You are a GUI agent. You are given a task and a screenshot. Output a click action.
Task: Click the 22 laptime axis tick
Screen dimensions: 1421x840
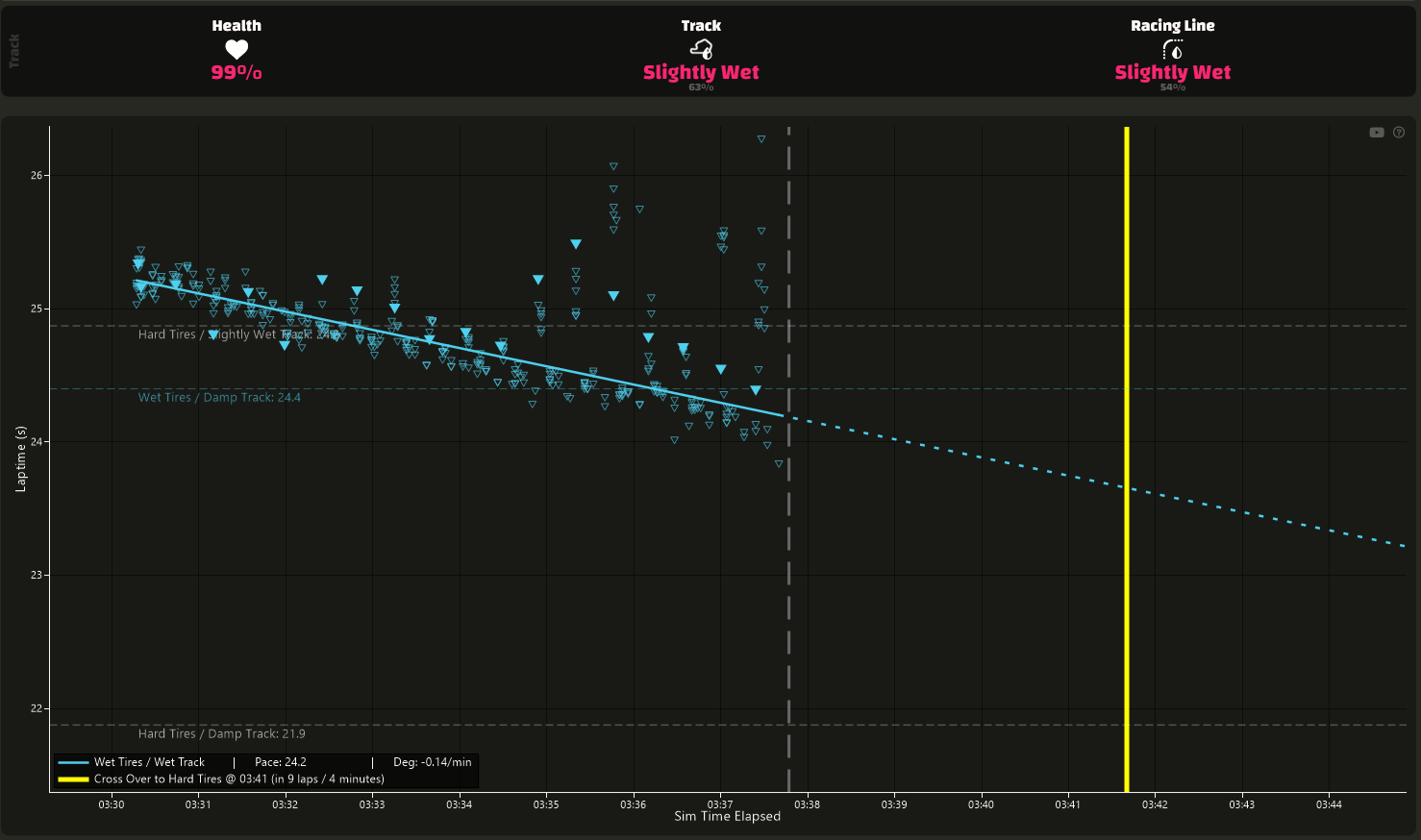pos(37,708)
